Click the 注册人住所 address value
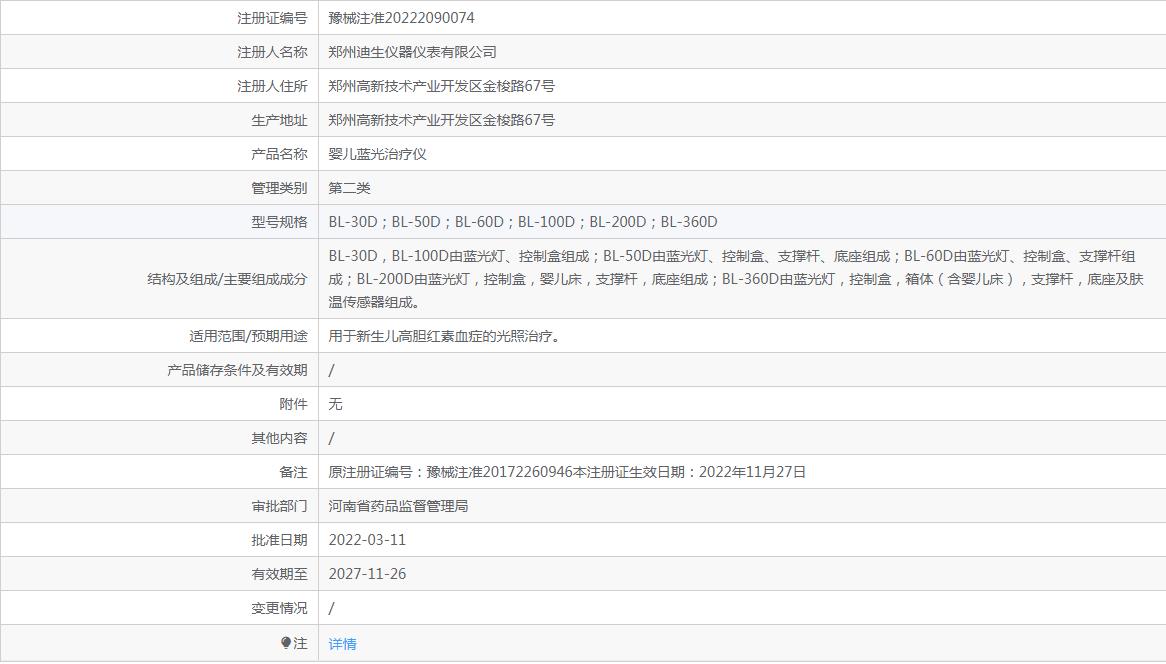1166x664 pixels. click(442, 86)
